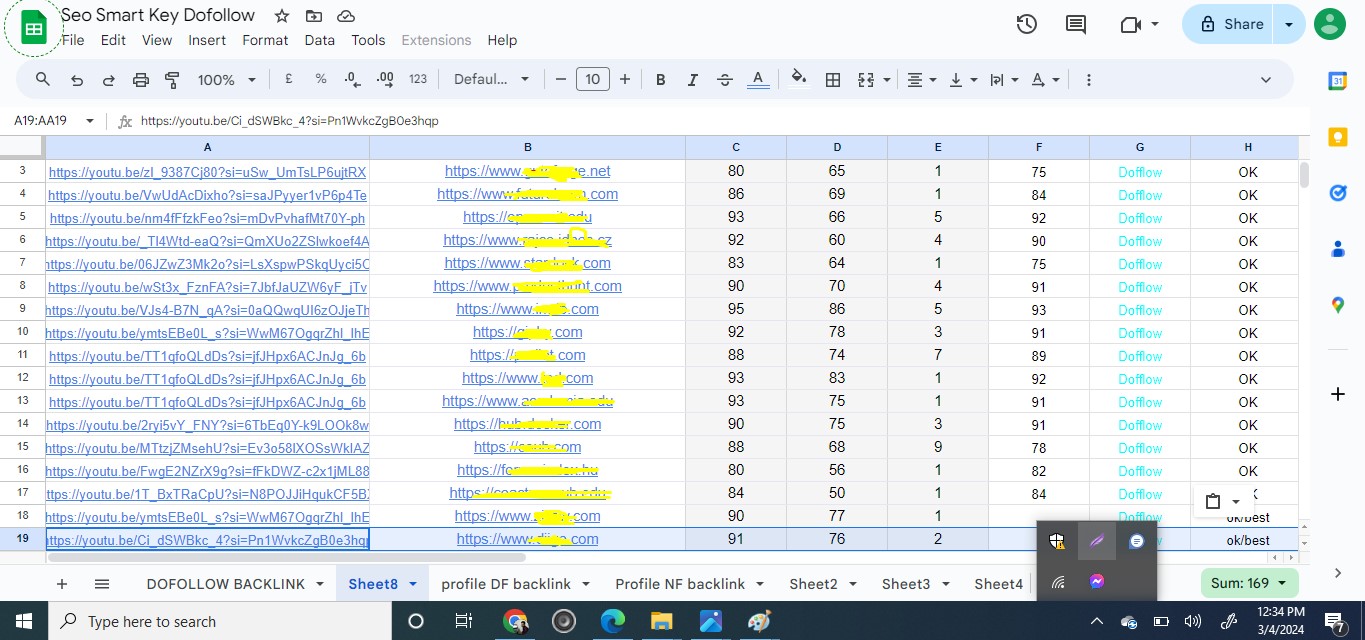Open the fill color picker
The image size is (1365, 640).
point(798,80)
